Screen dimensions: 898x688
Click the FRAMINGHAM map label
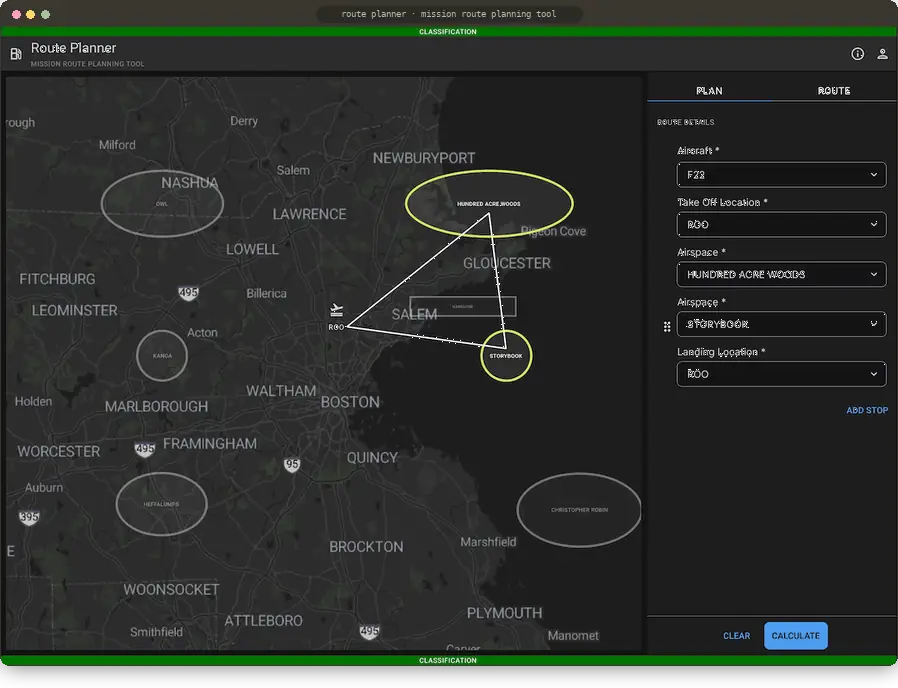pyautogui.click(x=210, y=443)
